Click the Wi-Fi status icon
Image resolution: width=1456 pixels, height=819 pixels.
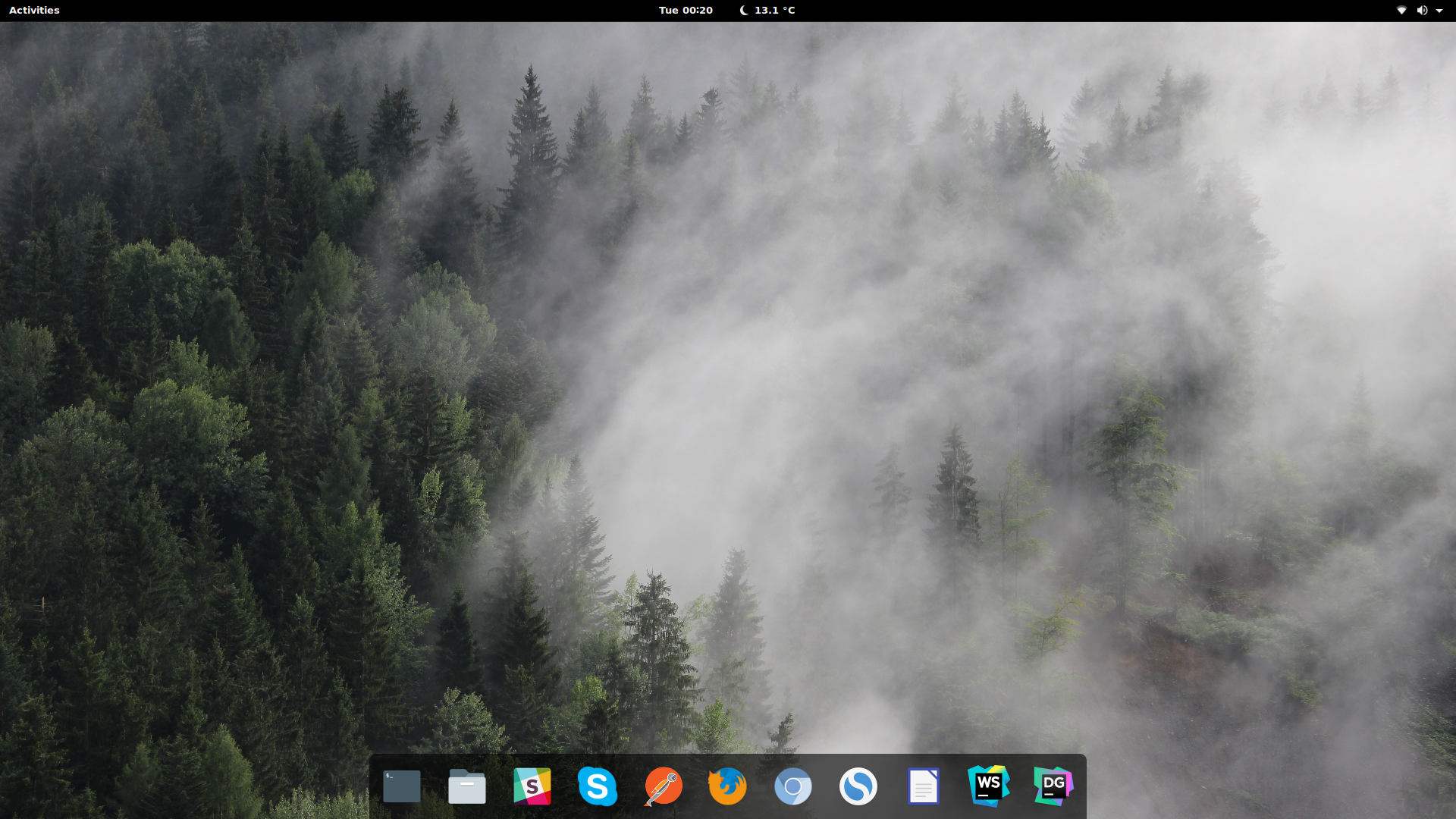click(x=1401, y=10)
